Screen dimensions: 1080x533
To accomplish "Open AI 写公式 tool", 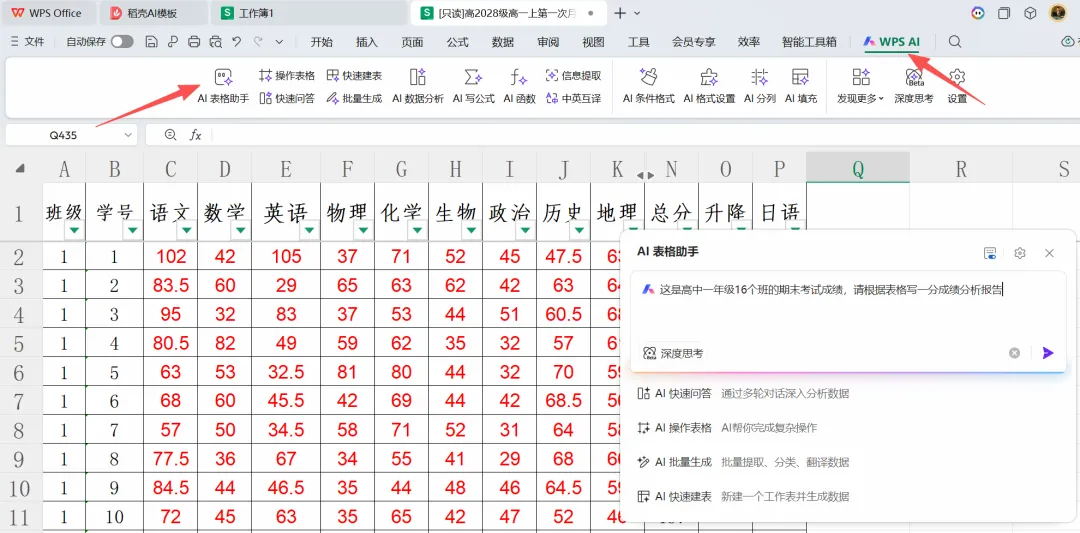I will pos(473,87).
